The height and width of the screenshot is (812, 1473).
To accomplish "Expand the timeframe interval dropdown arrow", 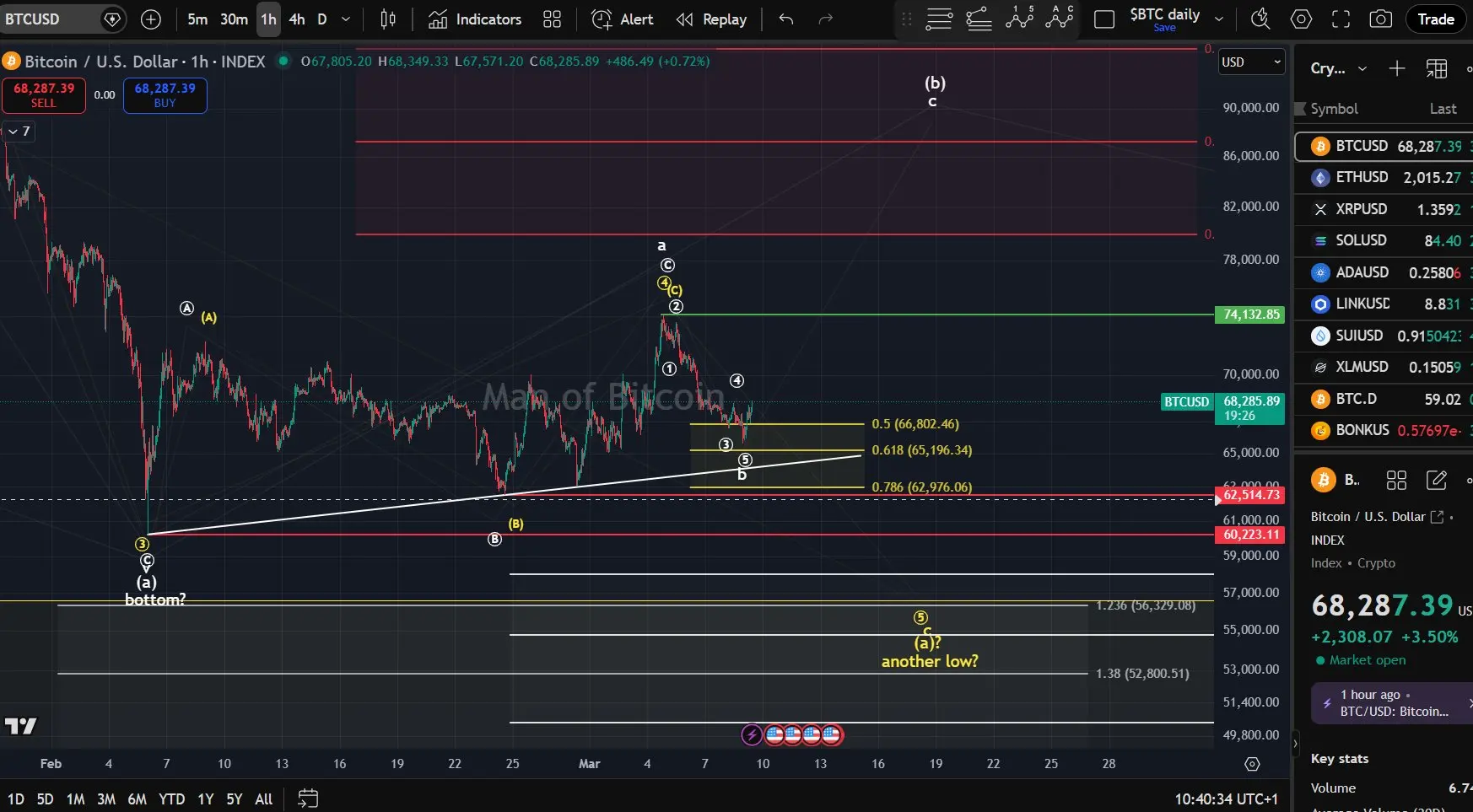I will coord(346,19).
